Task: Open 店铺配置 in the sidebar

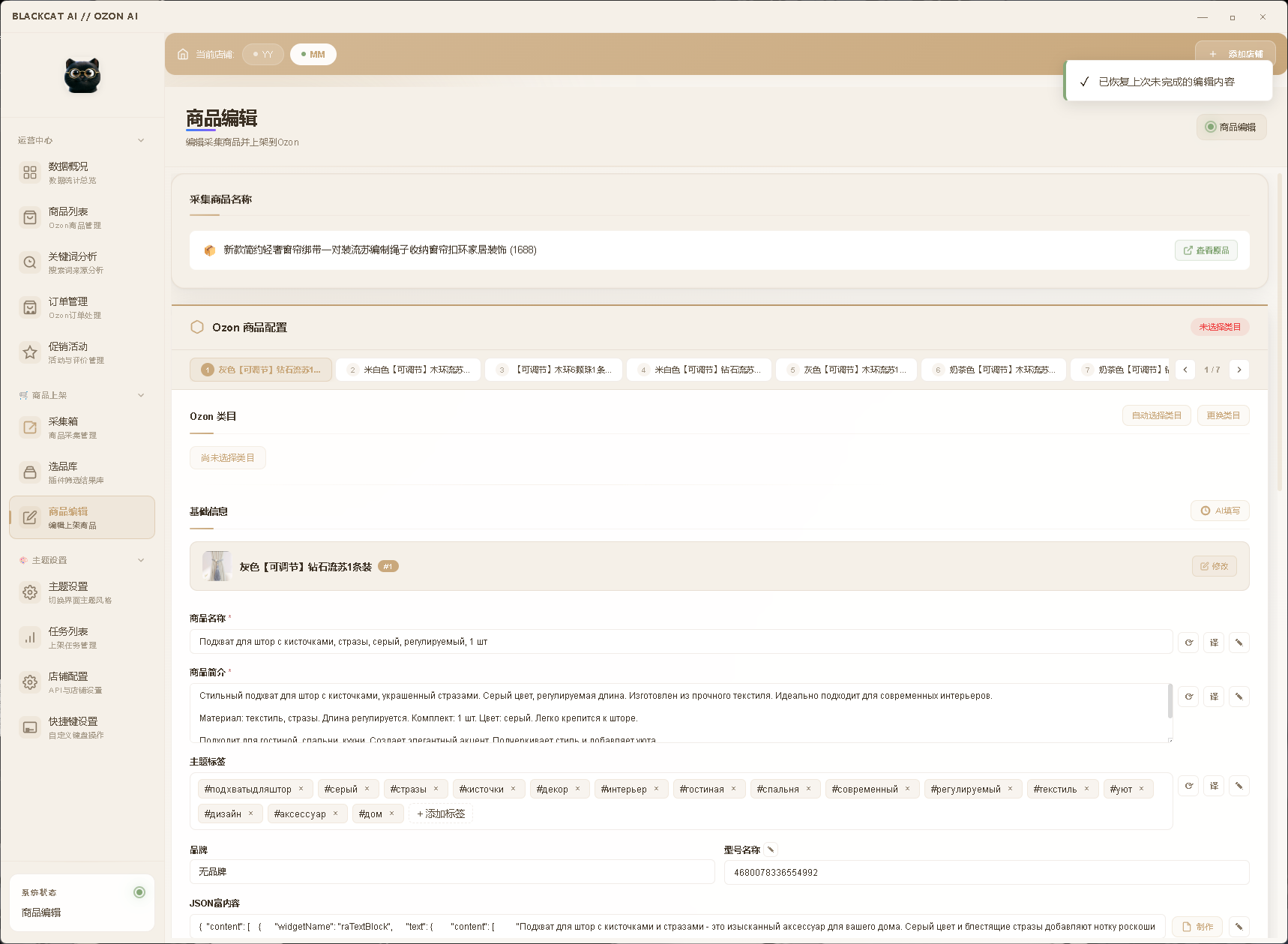Action: [x=82, y=682]
